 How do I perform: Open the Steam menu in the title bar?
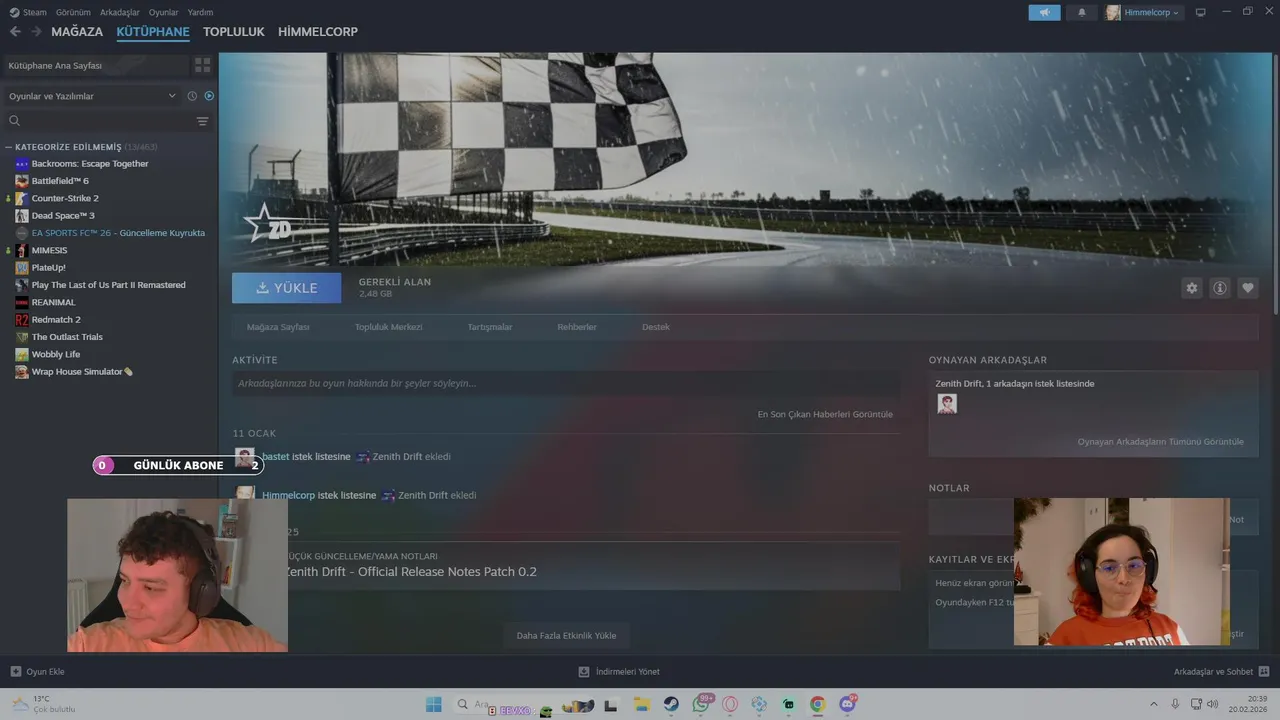[27, 12]
